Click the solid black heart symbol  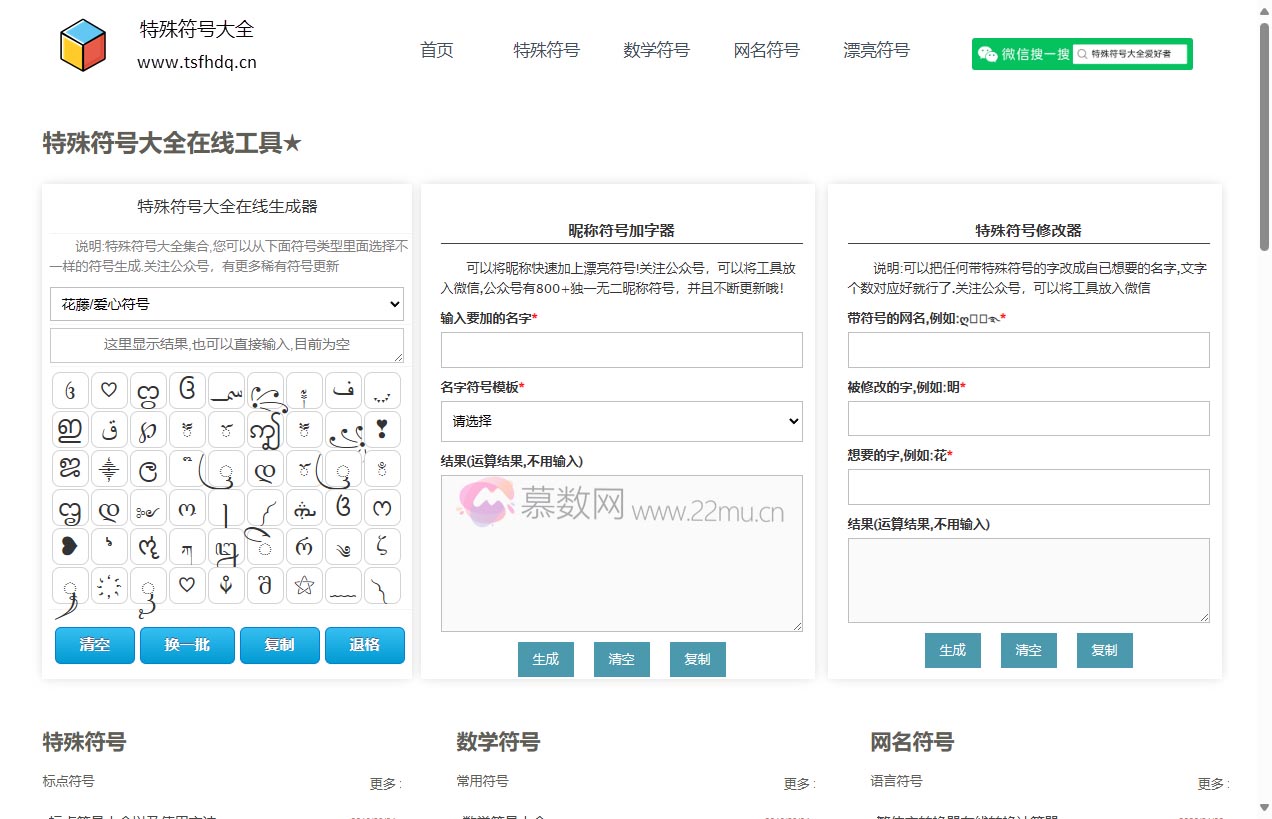[x=70, y=547]
